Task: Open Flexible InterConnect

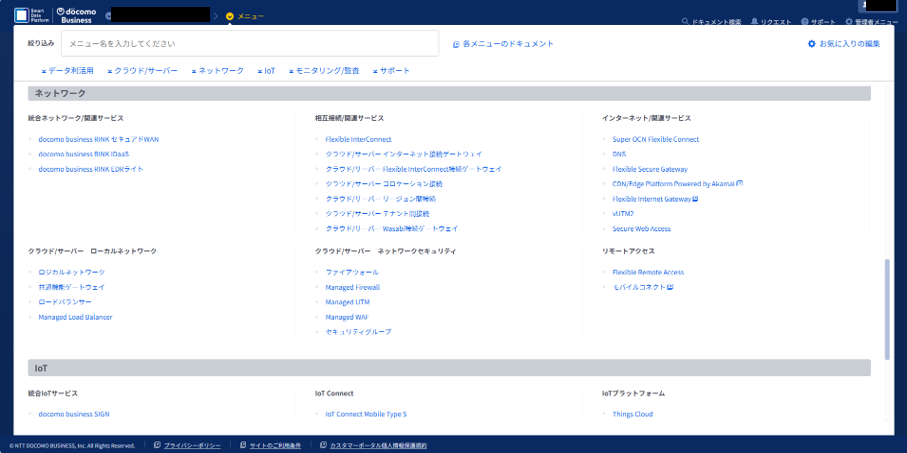Action: pyautogui.click(x=358, y=139)
